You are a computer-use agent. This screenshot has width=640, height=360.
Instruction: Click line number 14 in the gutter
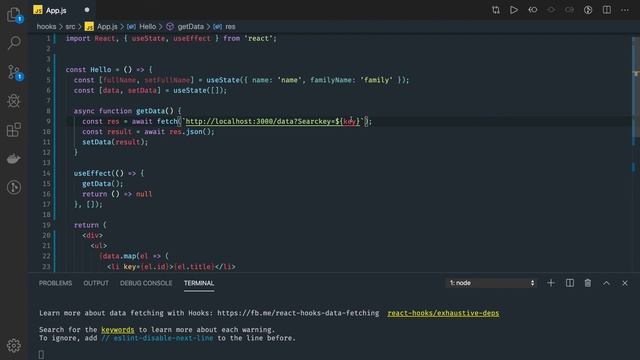point(47,173)
